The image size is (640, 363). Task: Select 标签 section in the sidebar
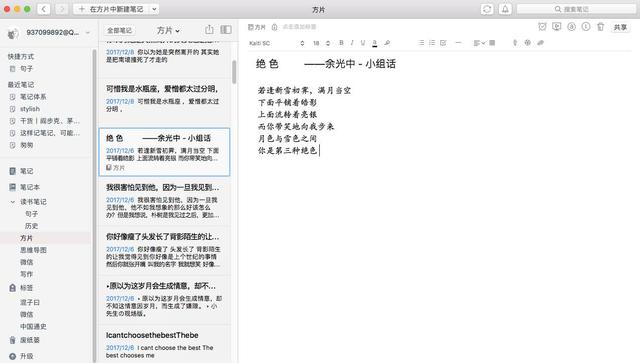pos(26,288)
